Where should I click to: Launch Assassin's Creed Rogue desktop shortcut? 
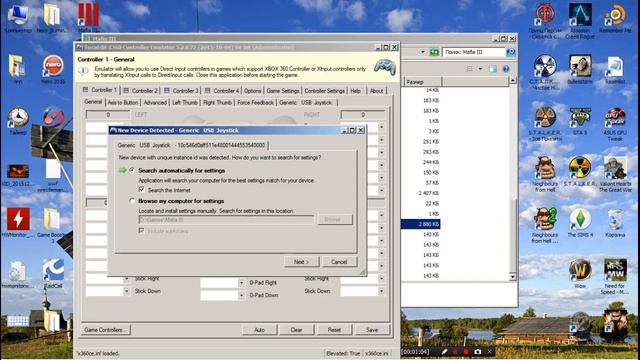[x=580, y=20]
